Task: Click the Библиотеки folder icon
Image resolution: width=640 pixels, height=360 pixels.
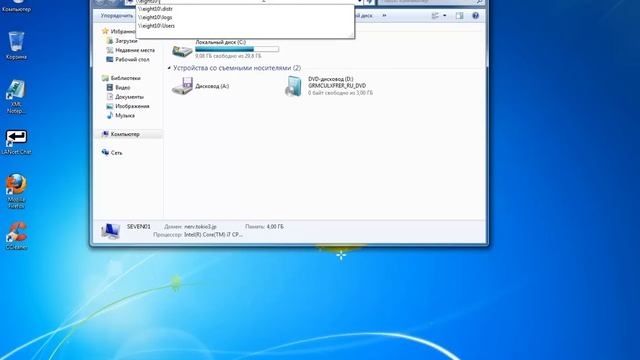Action: [x=105, y=78]
